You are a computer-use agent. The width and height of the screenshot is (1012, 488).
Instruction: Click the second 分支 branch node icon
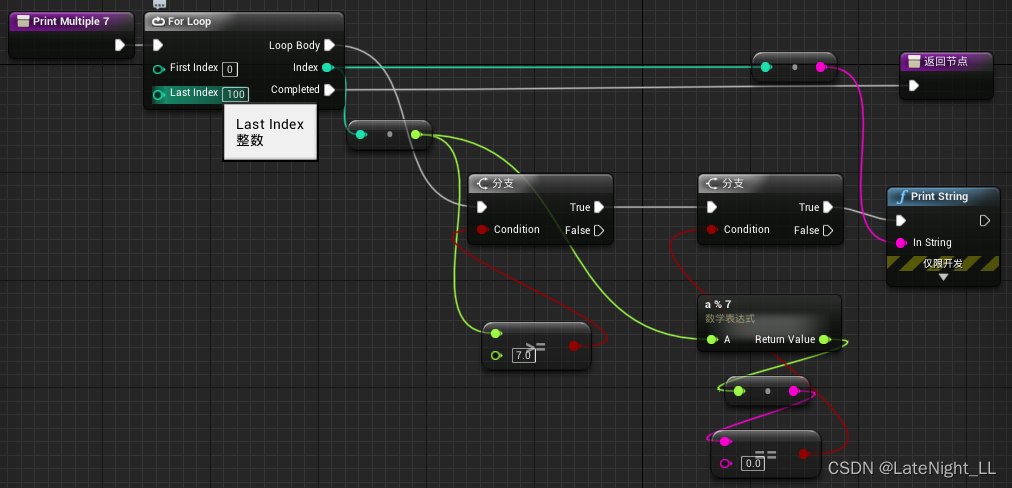tap(712, 184)
